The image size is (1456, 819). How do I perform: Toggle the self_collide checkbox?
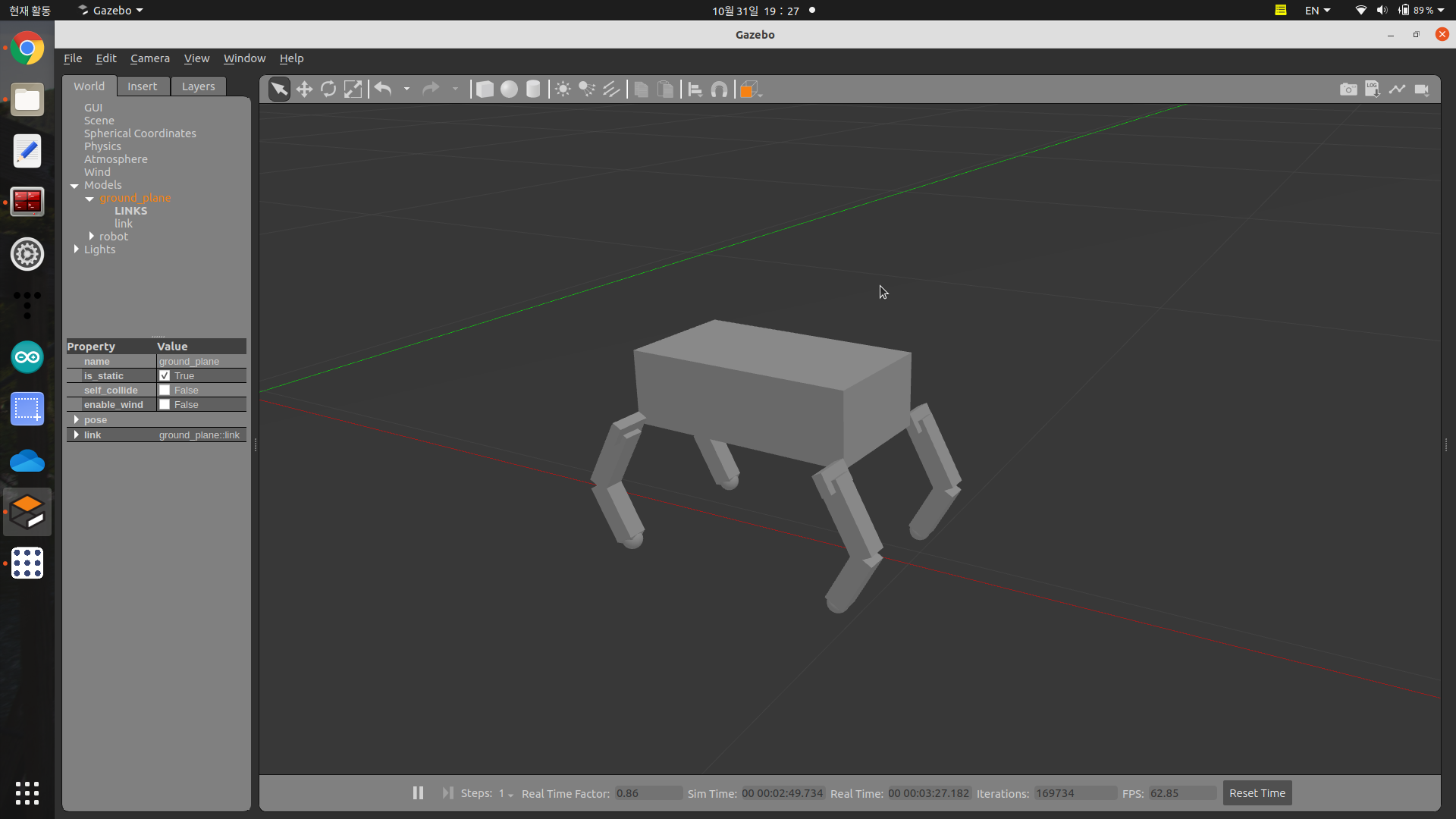(165, 390)
